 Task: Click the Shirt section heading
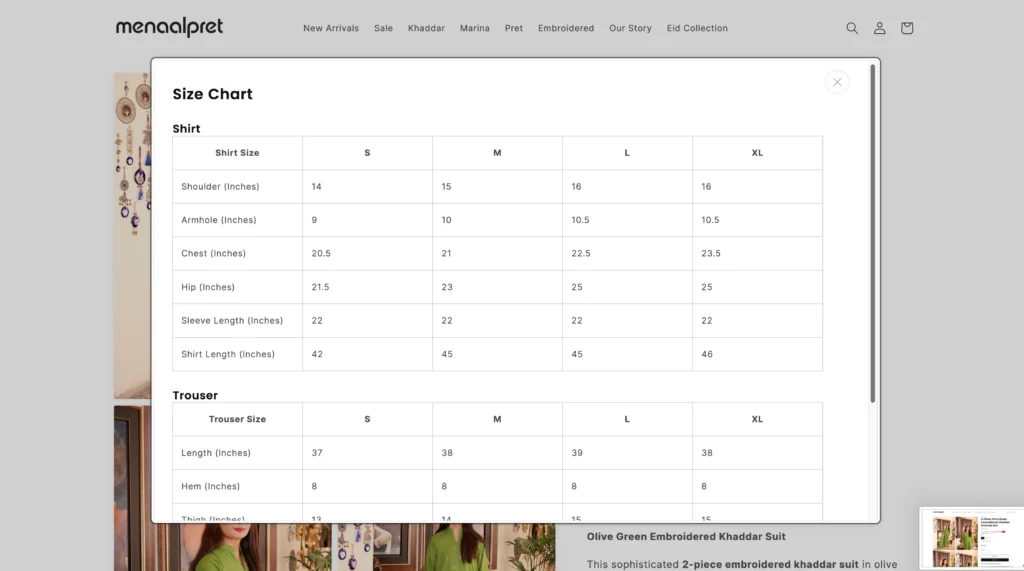click(186, 129)
